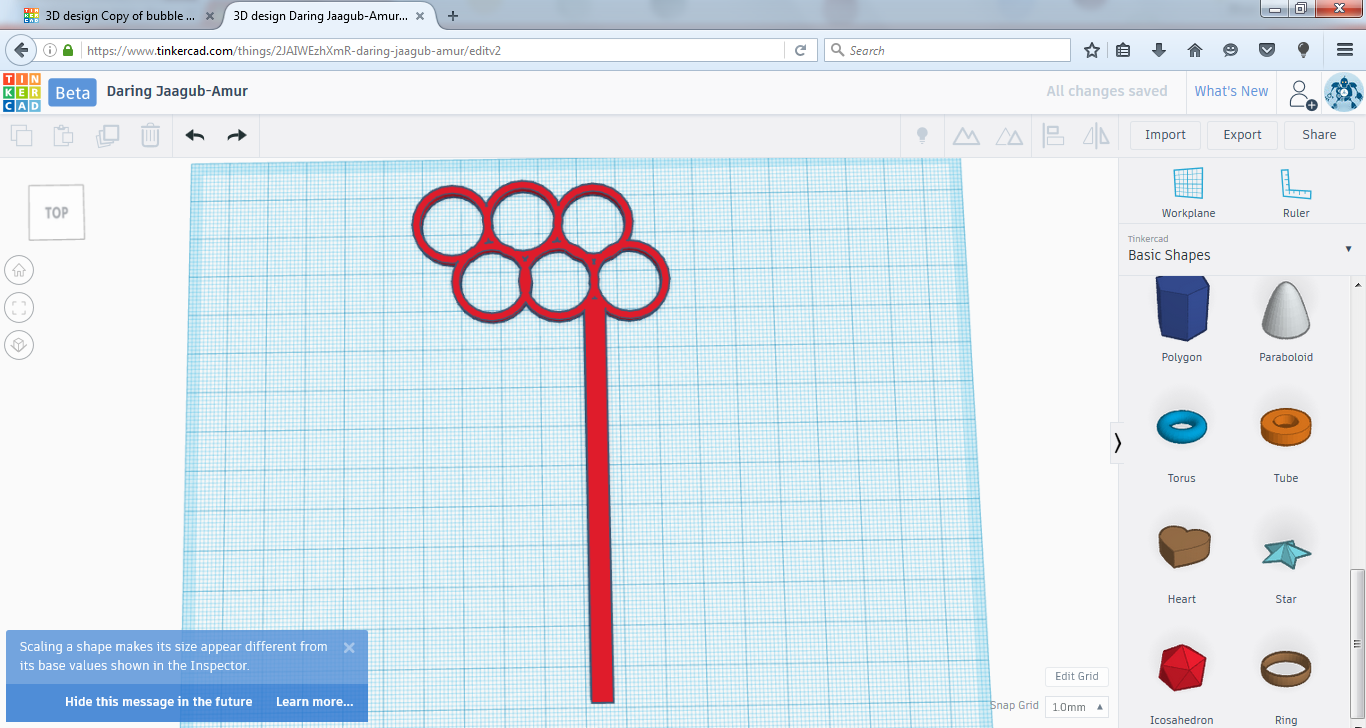Open the browser hamburger menu
Viewport: 1366px width, 728px height.
coord(1345,50)
